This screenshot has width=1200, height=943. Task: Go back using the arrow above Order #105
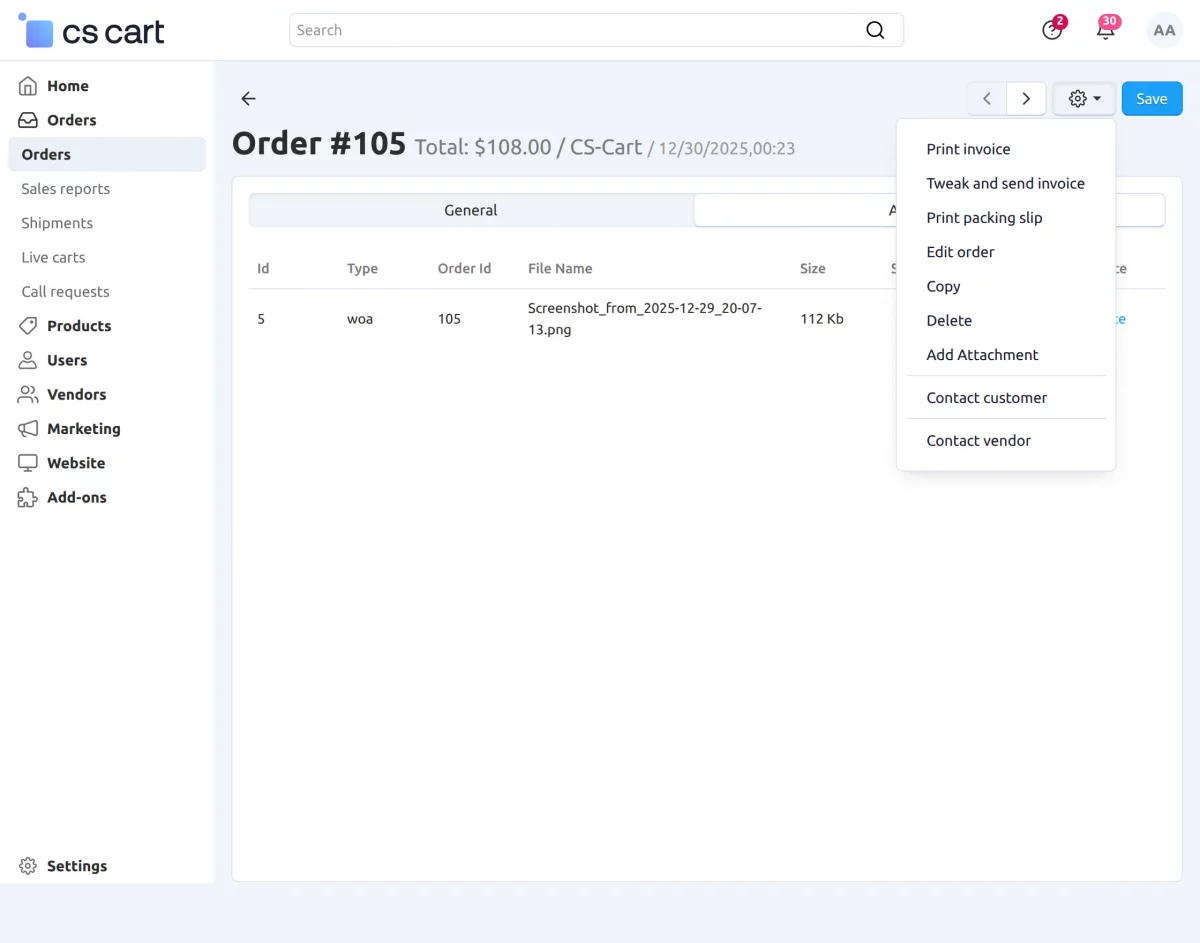248,98
